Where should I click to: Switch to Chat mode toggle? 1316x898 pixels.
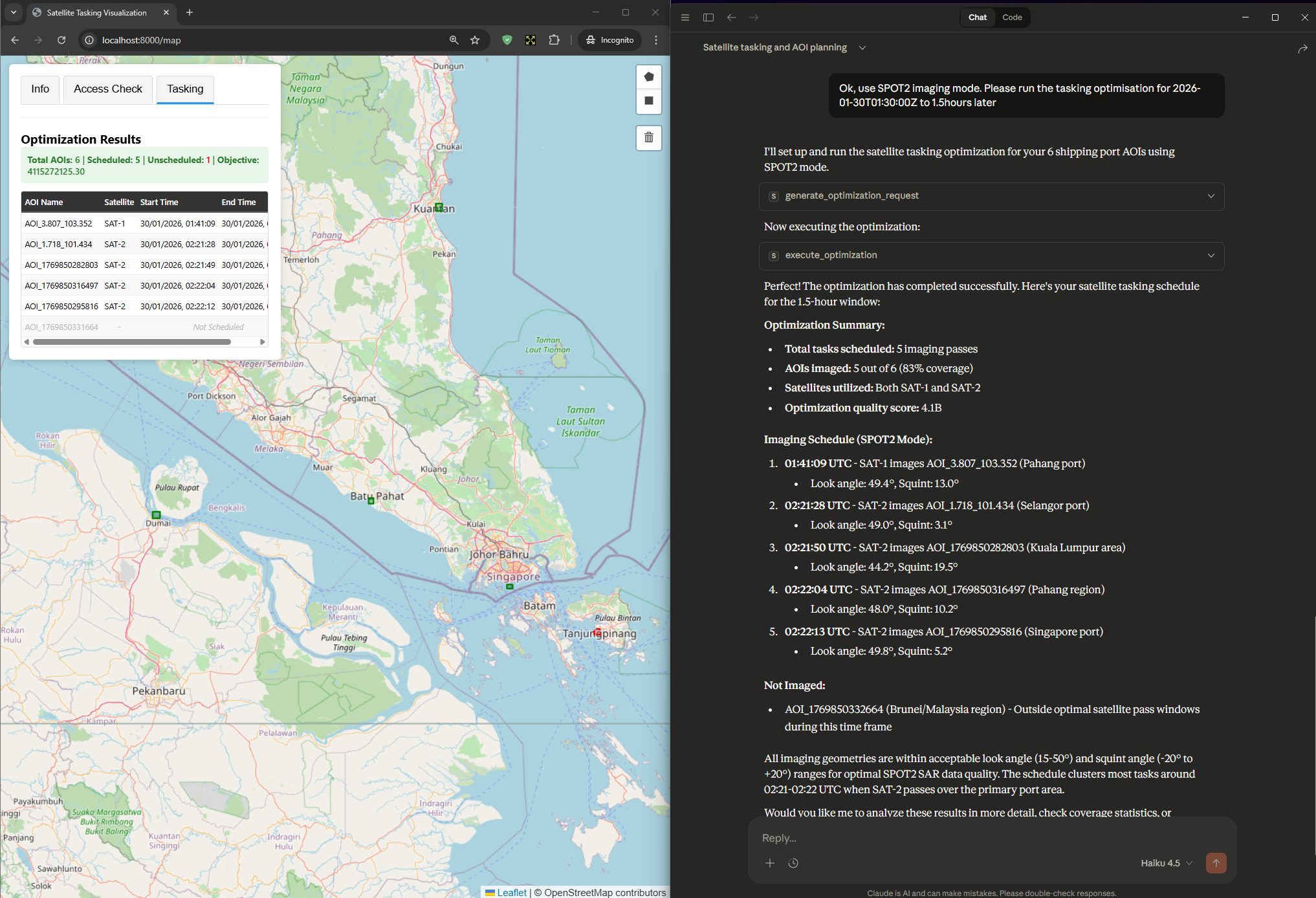[977, 17]
